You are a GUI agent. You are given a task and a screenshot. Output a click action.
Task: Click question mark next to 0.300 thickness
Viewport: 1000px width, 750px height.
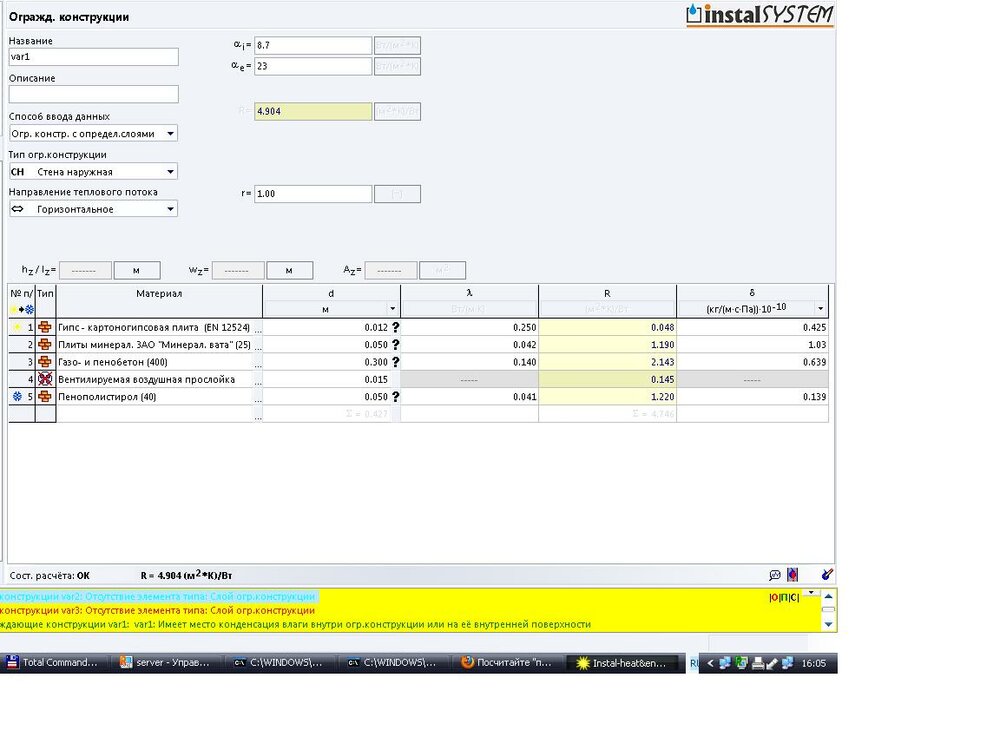pyautogui.click(x=395, y=362)
